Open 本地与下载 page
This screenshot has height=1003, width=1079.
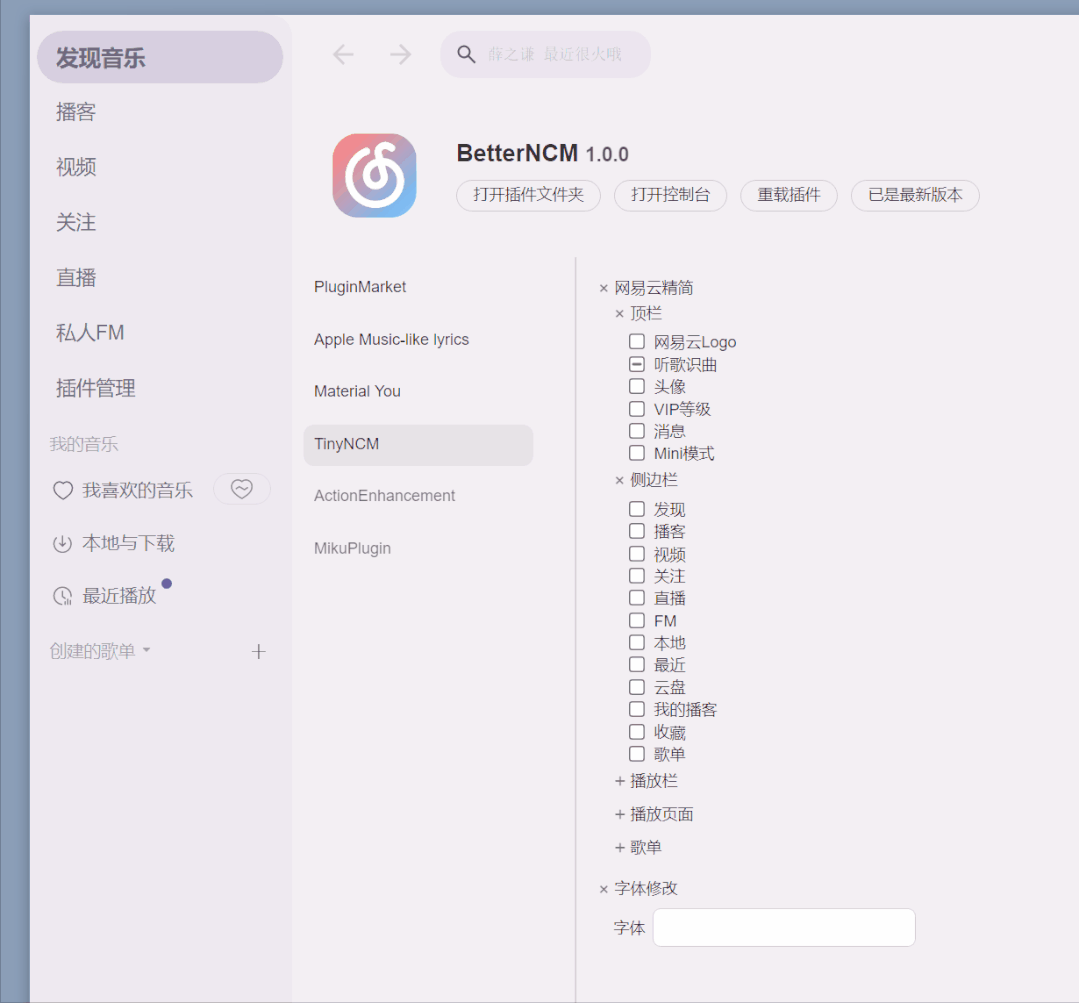[128, 543]
